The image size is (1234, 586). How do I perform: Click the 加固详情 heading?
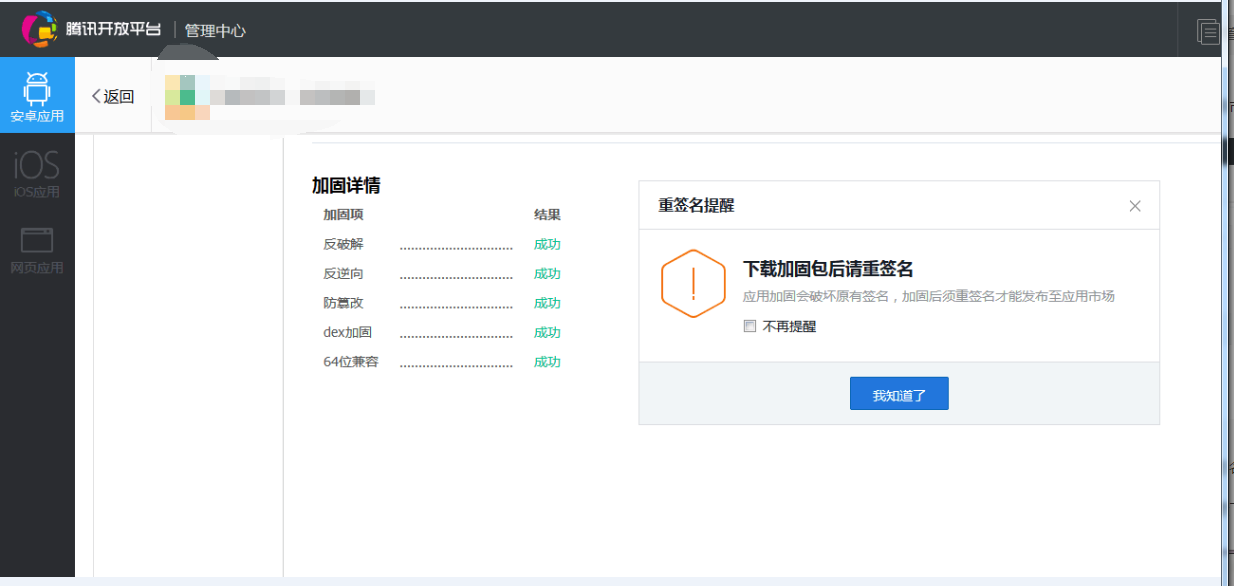[346, 186]
